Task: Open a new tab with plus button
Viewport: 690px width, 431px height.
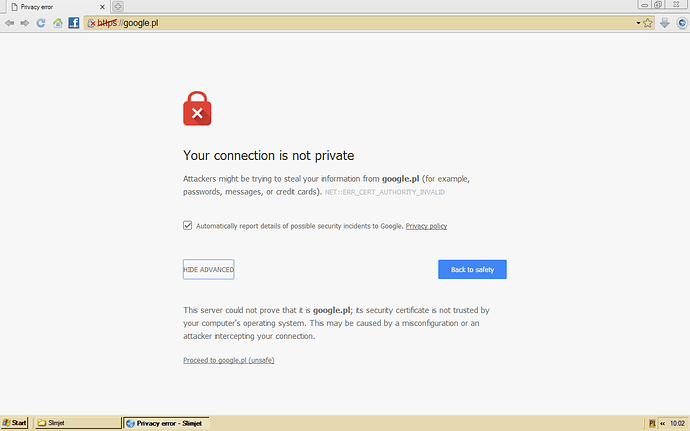Action: tap(118, 7)
